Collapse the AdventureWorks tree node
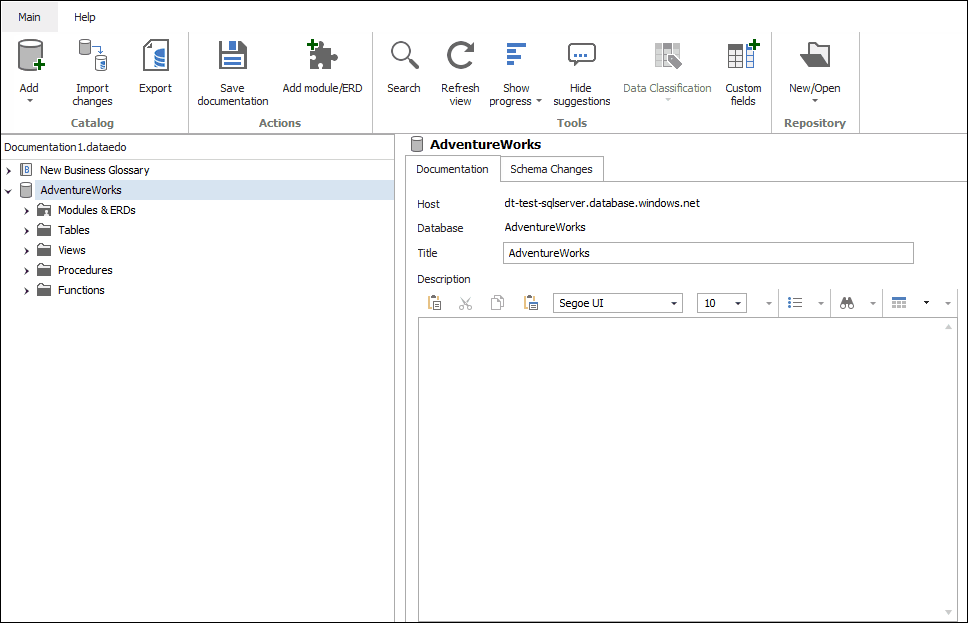 point(9,191)
